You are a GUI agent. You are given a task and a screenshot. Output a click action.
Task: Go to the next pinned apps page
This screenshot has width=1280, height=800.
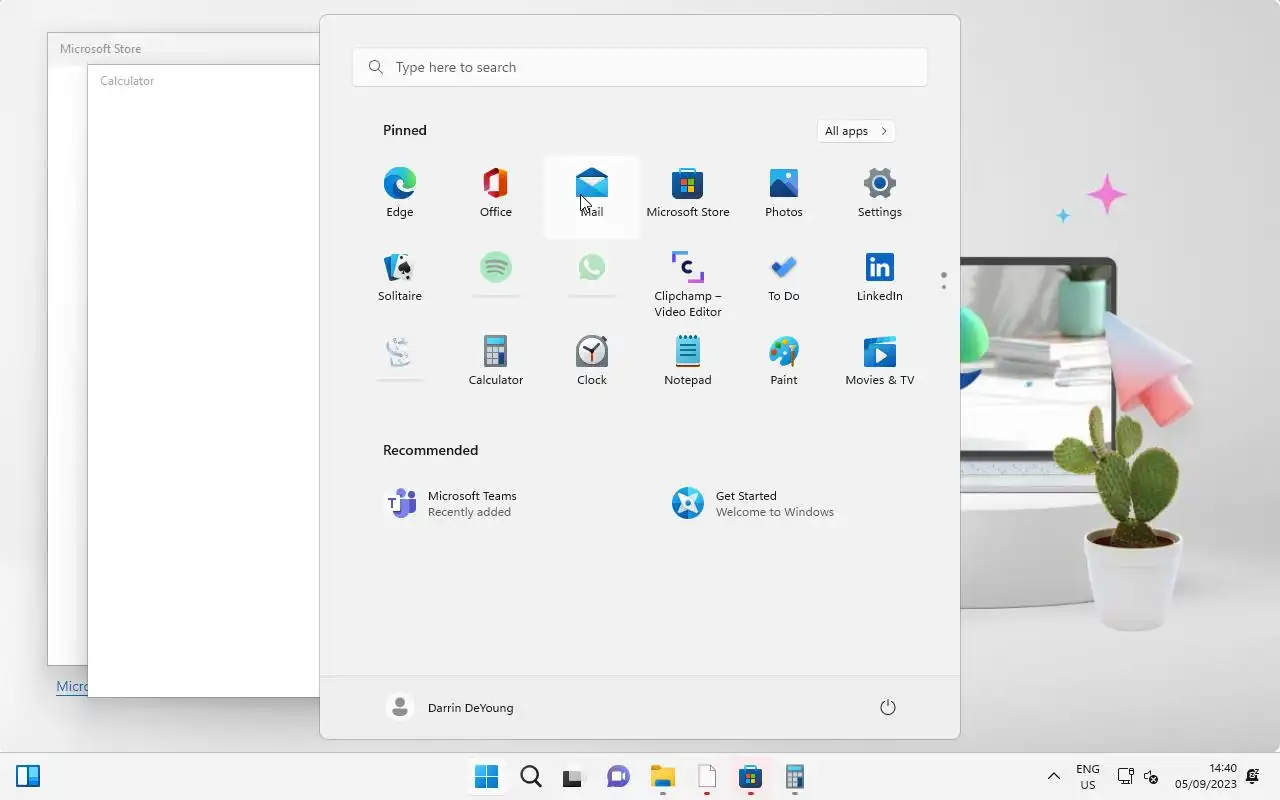coord(943,287)
